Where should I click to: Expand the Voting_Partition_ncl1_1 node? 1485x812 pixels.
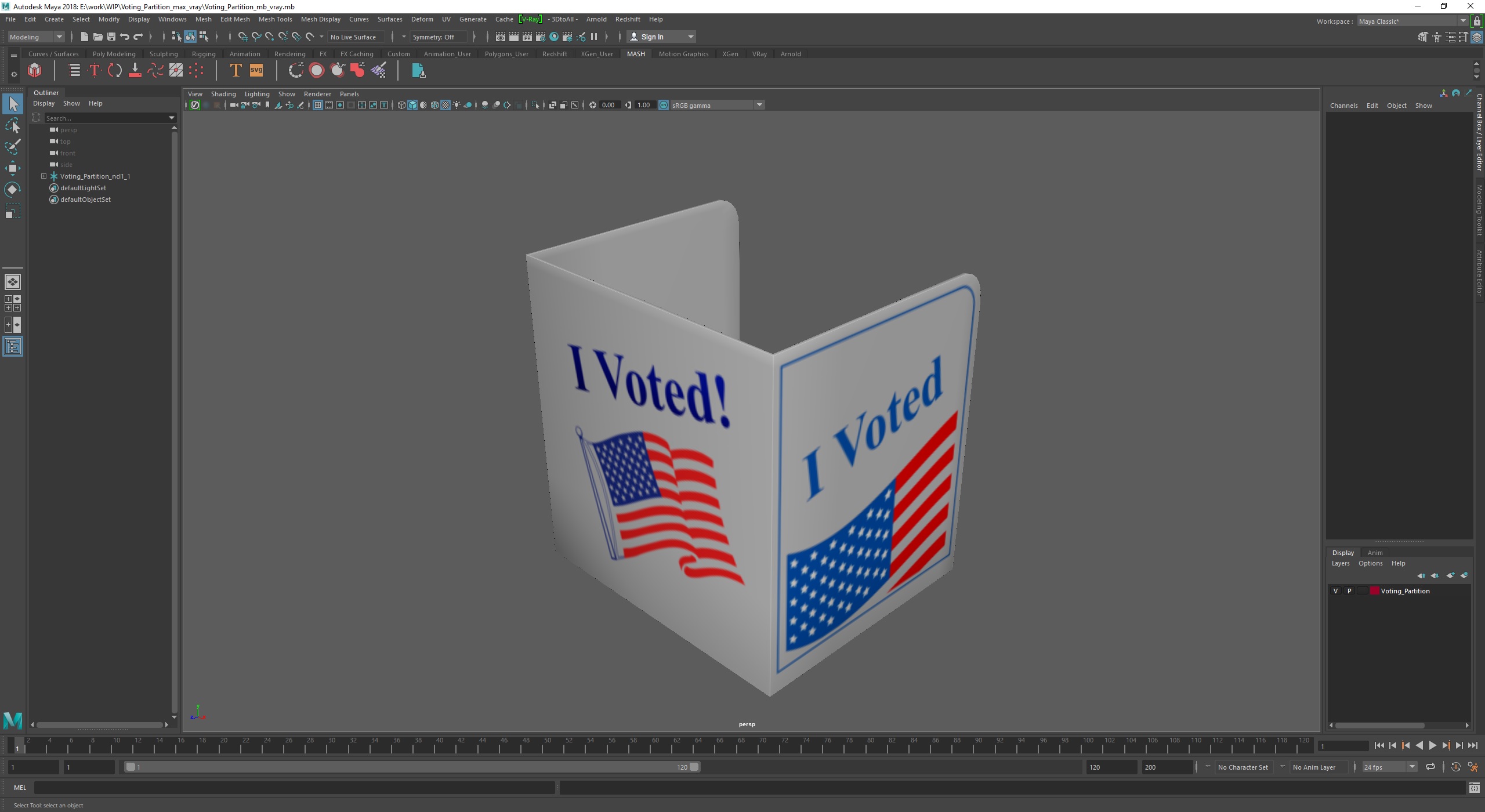pos(44,176)
